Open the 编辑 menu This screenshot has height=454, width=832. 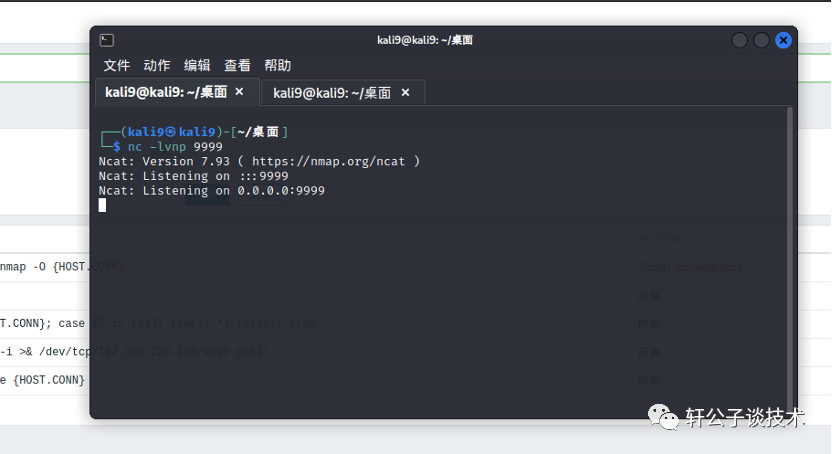[197, 65]
